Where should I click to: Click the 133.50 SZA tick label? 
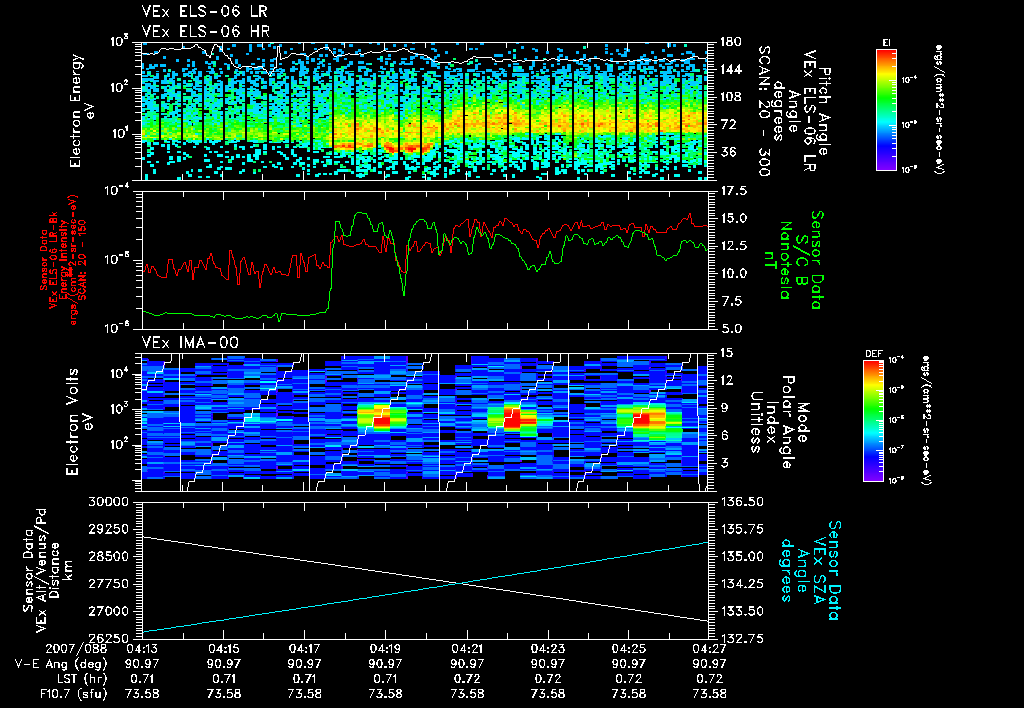[743, 611]
